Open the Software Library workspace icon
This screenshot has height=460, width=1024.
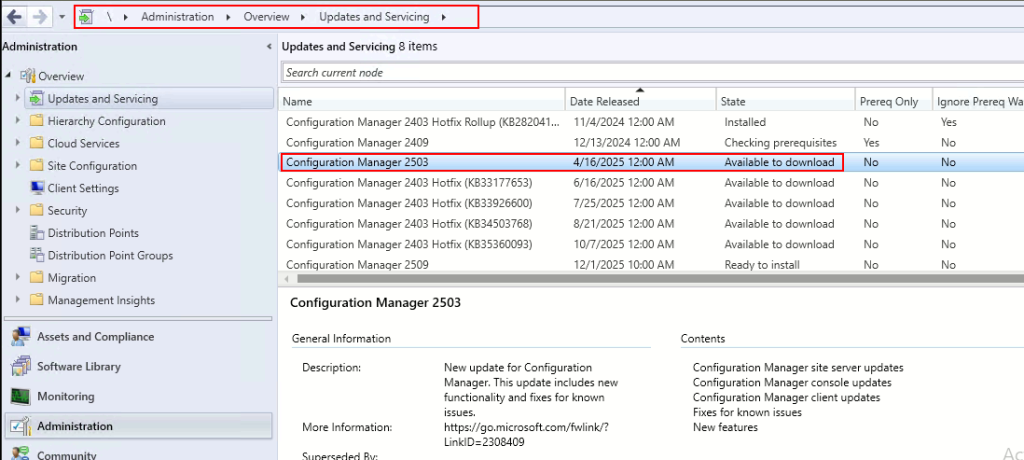tap(20, 367)
